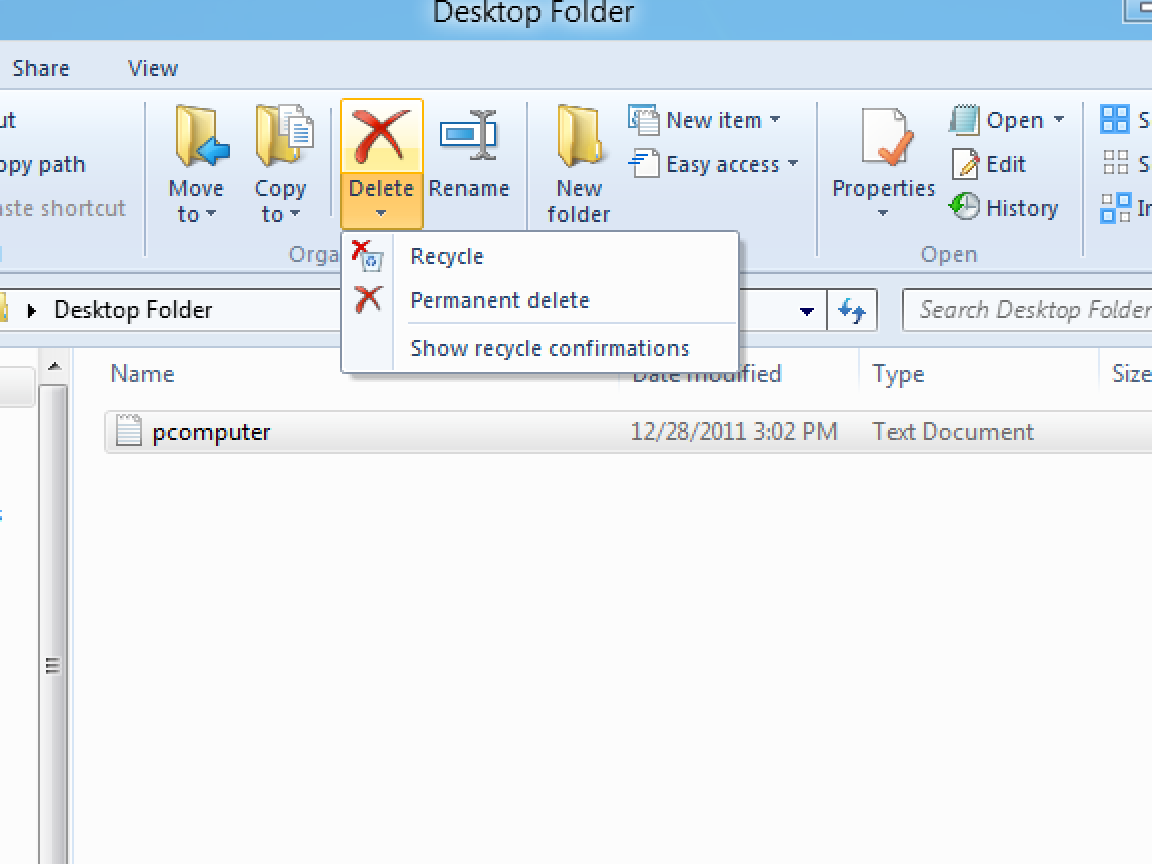
Task: Click the Rename icon
Action: 469,134
